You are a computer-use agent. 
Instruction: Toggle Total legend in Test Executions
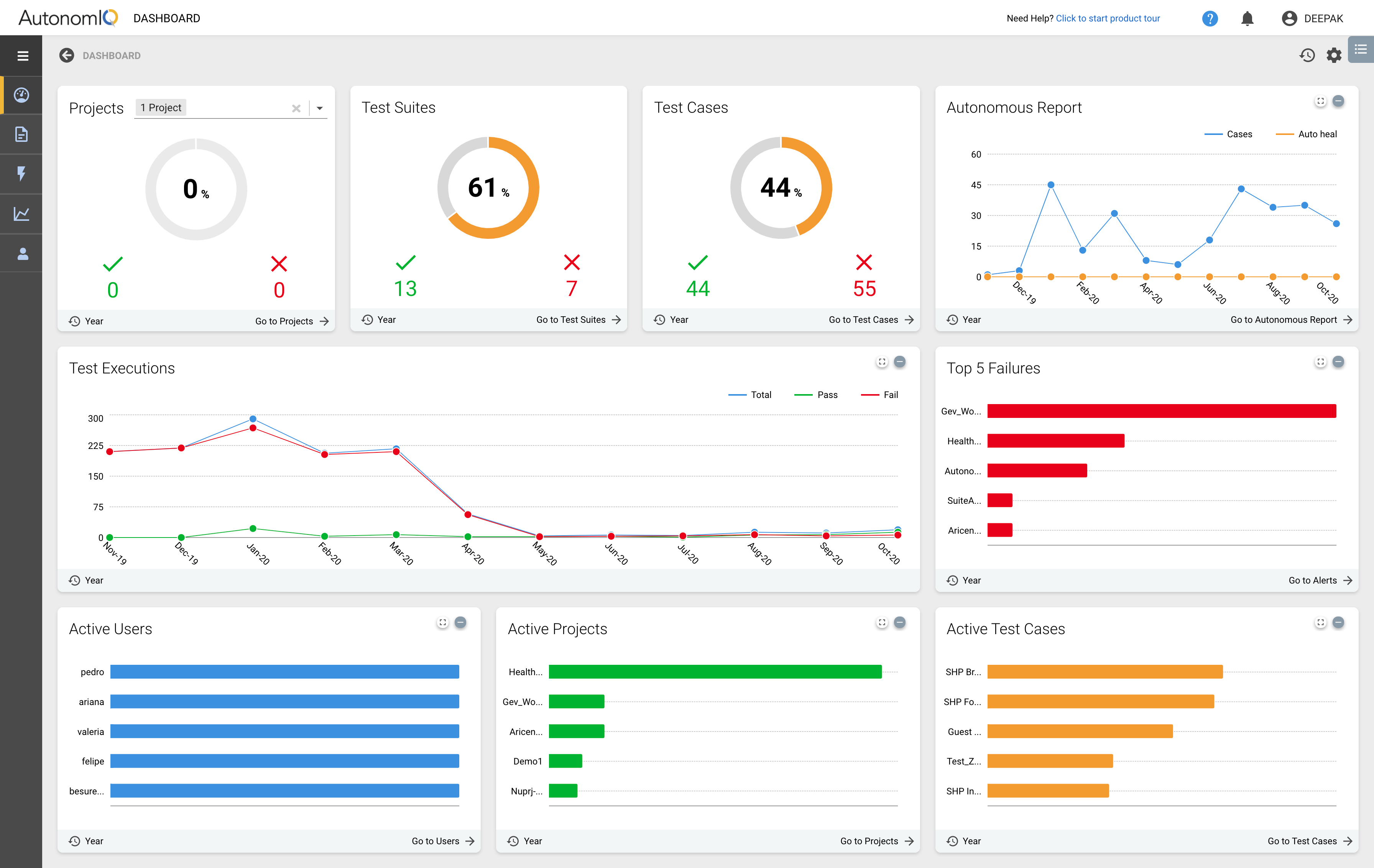click(750, 395)
